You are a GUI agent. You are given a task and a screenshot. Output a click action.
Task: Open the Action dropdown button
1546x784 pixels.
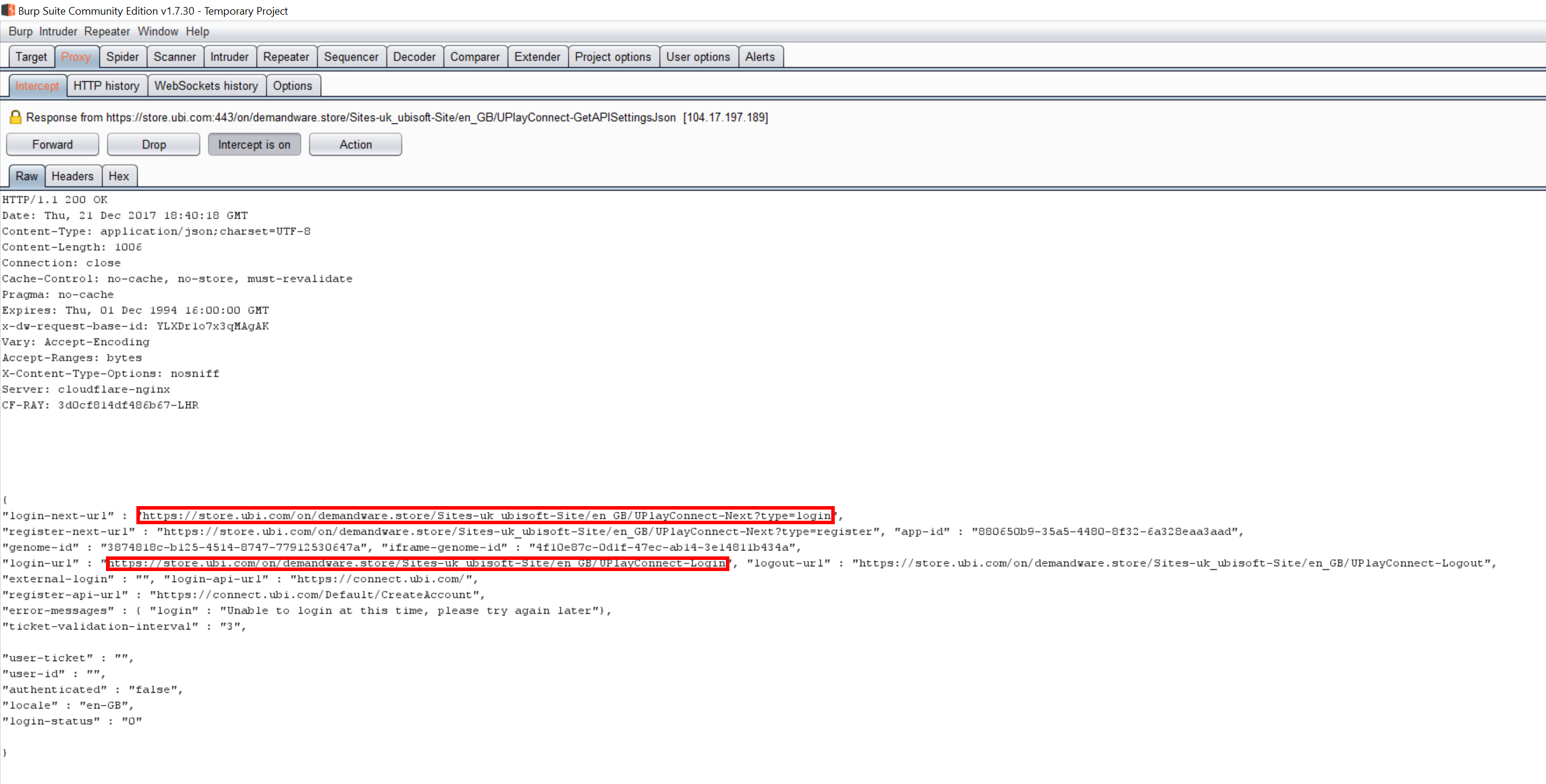coord(355,145)
